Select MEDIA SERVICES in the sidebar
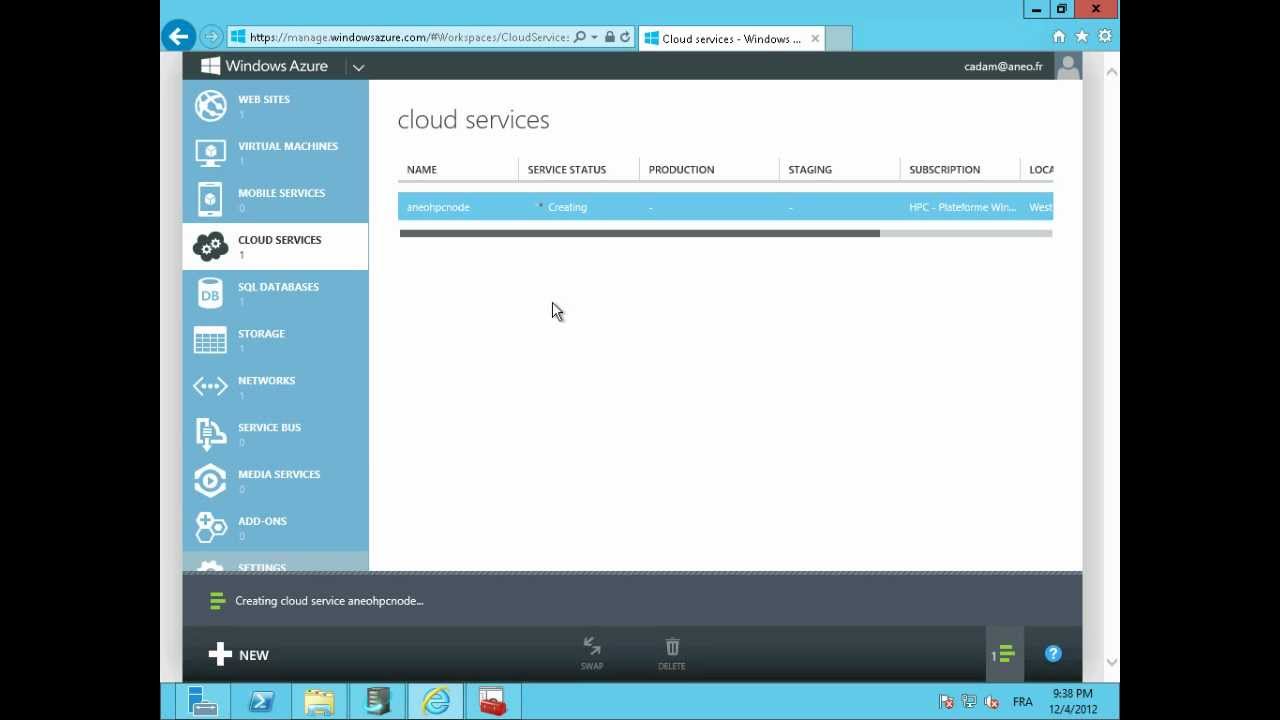 pyautogui.click(x=279, y=474)
